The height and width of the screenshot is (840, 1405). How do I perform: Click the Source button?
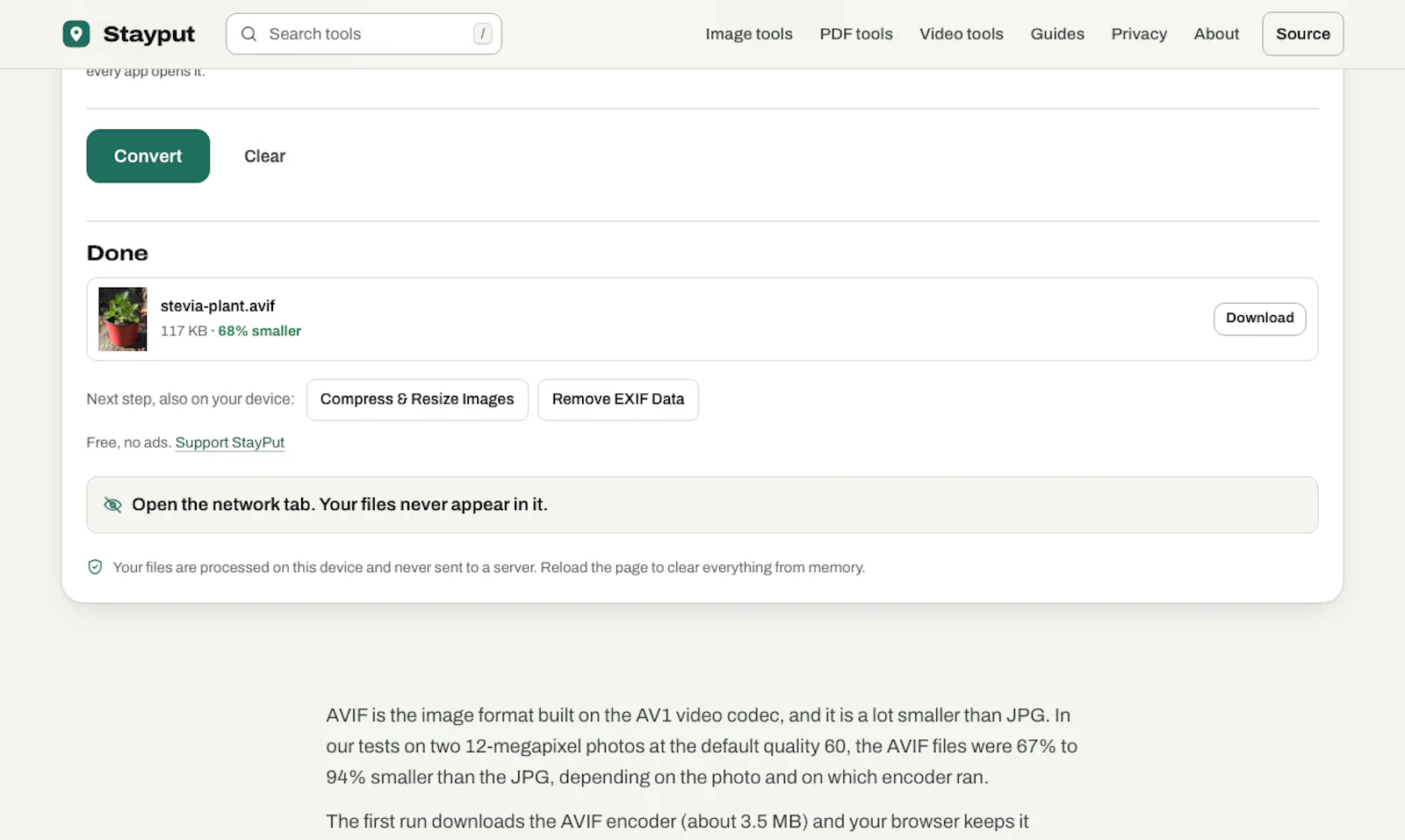pyautogui.click(x=1303, y=34)
